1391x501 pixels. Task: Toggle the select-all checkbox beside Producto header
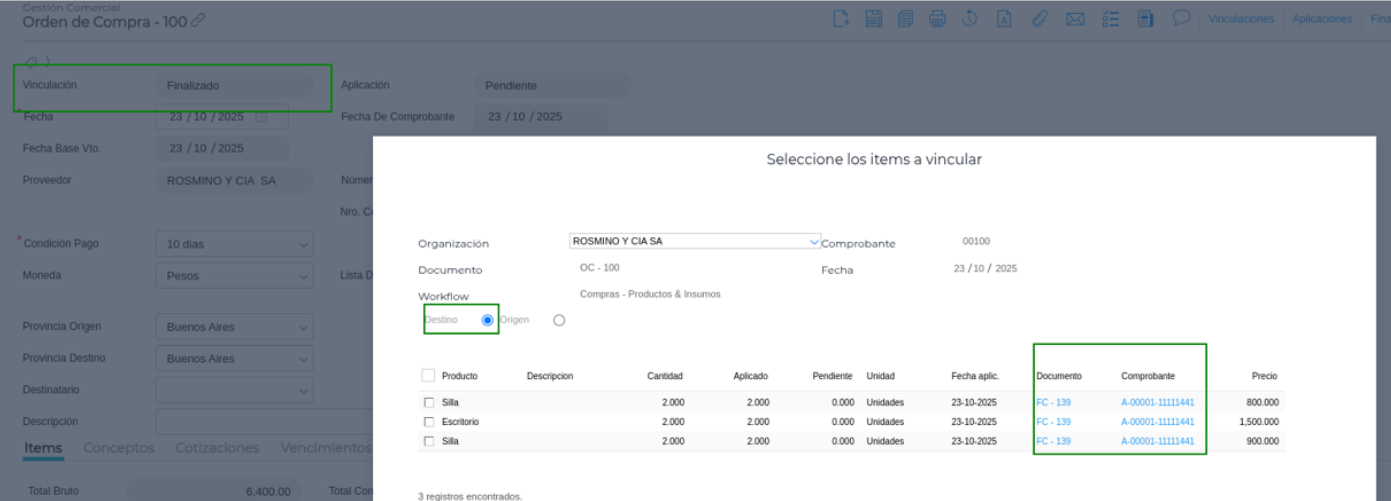(x=429, y=376)
